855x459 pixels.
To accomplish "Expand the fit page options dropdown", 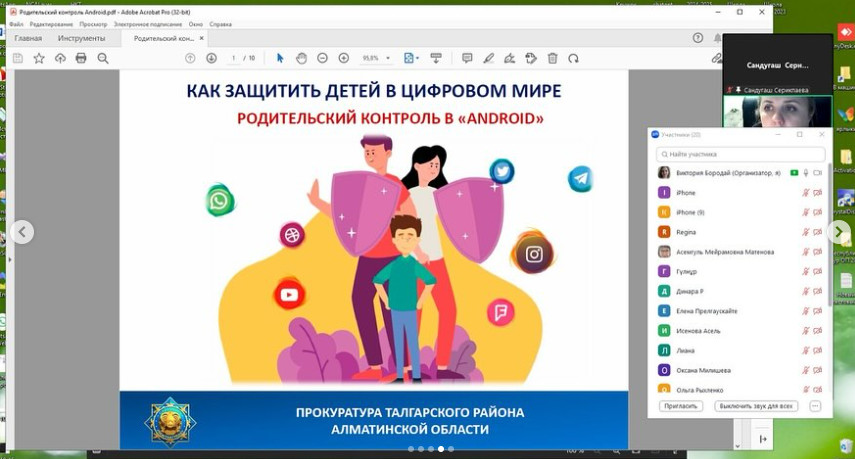I will click(417, 59).
